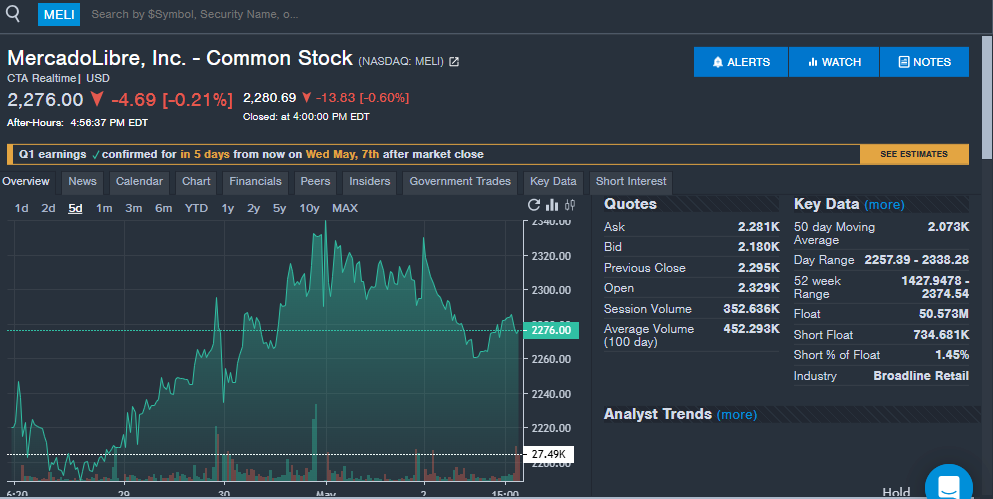Select the 3m chart range

[x=134, y=208]
